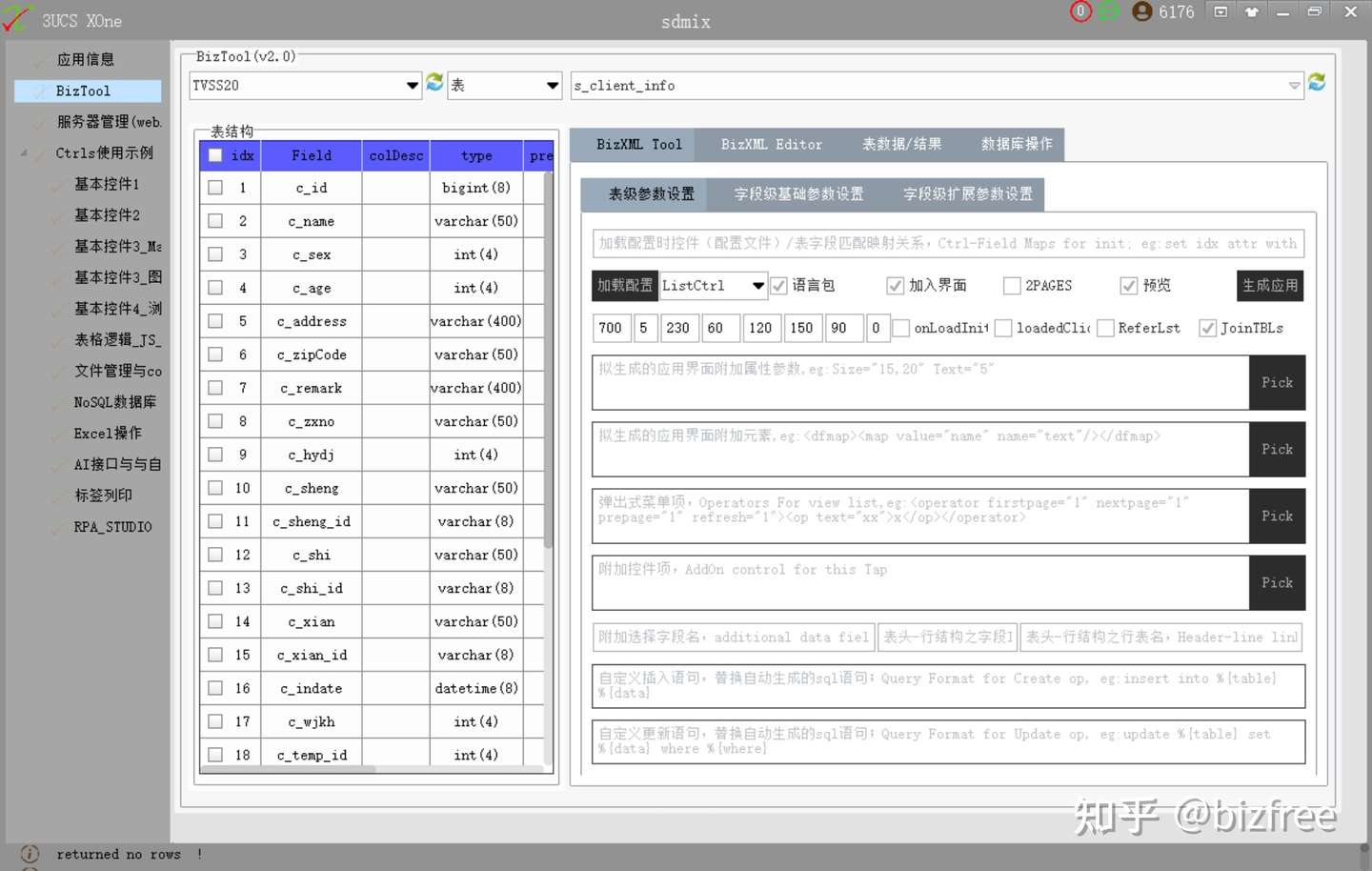The height and width of the screenshot is (871, 1372).
Task: Click the colDesc column header
Action: pos(396,155)
